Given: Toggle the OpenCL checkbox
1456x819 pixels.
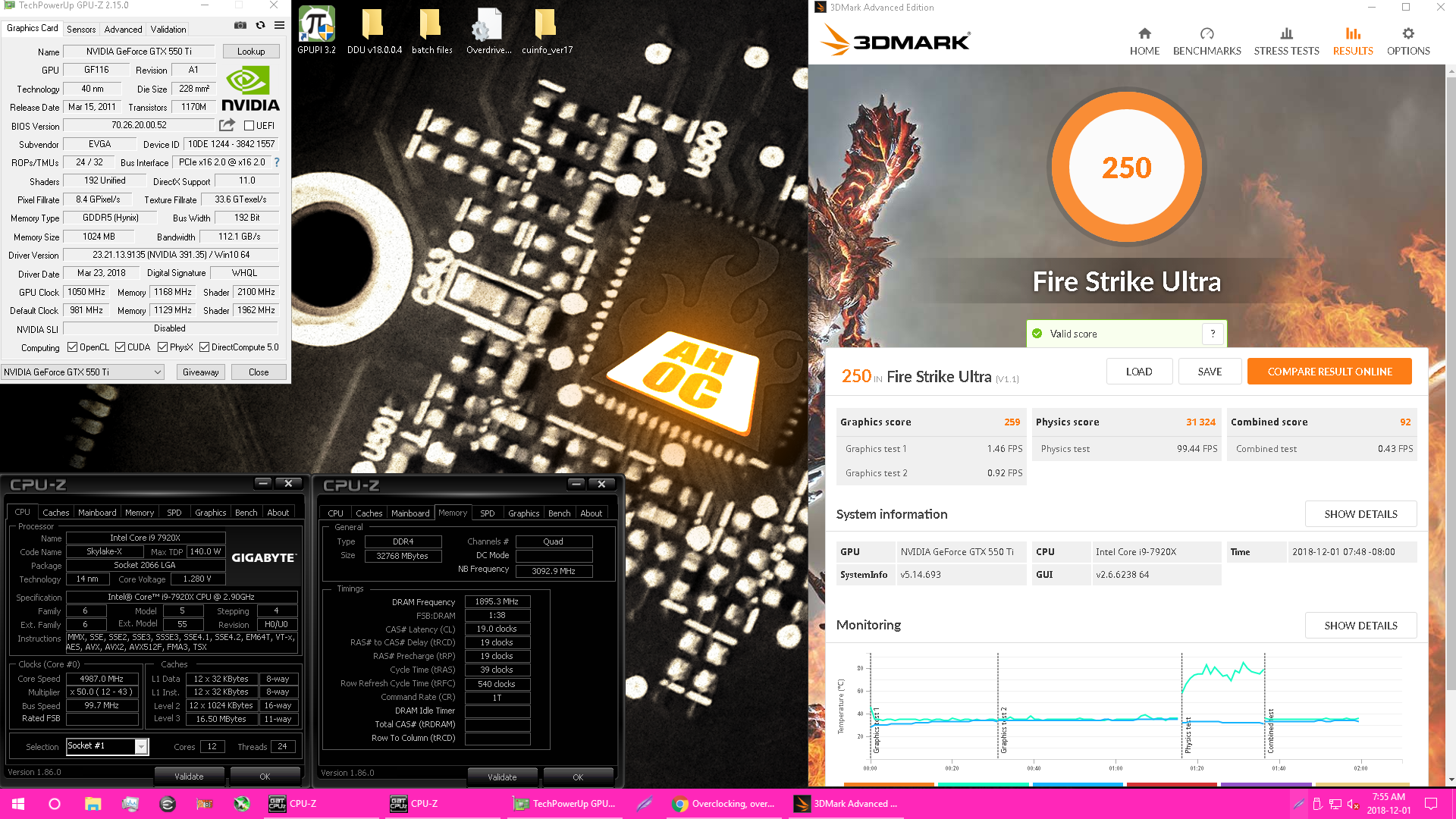Looking at the screenshot, I should 72,347.
